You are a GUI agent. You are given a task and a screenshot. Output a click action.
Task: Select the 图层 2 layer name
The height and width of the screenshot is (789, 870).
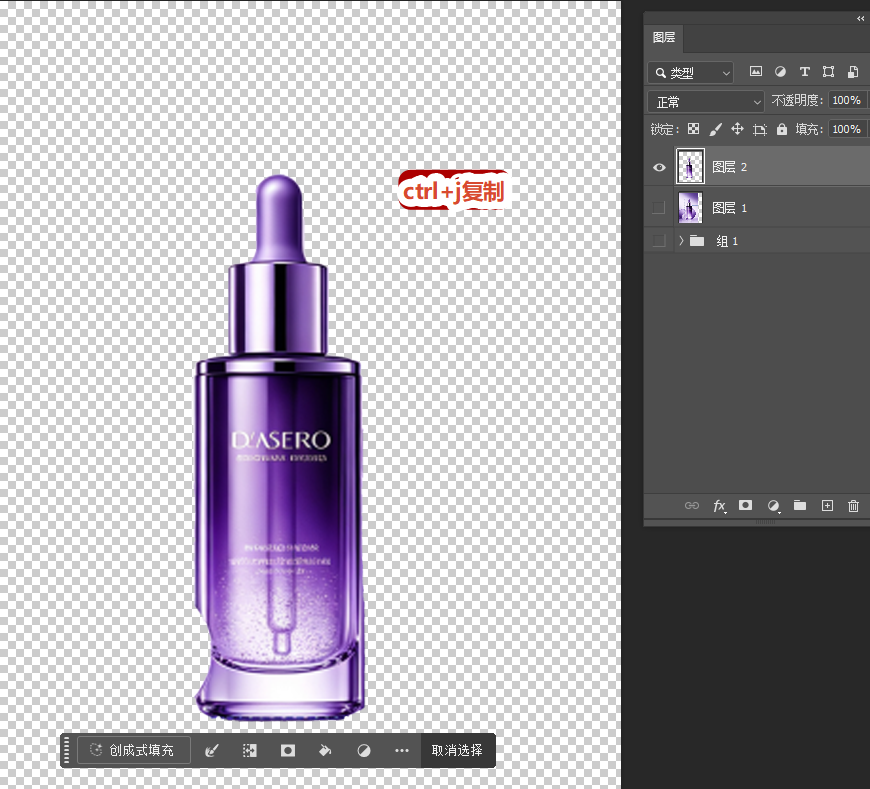[729, 167]
